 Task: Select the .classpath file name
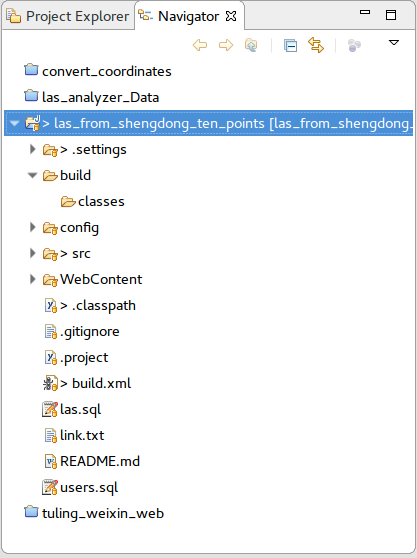104,306
